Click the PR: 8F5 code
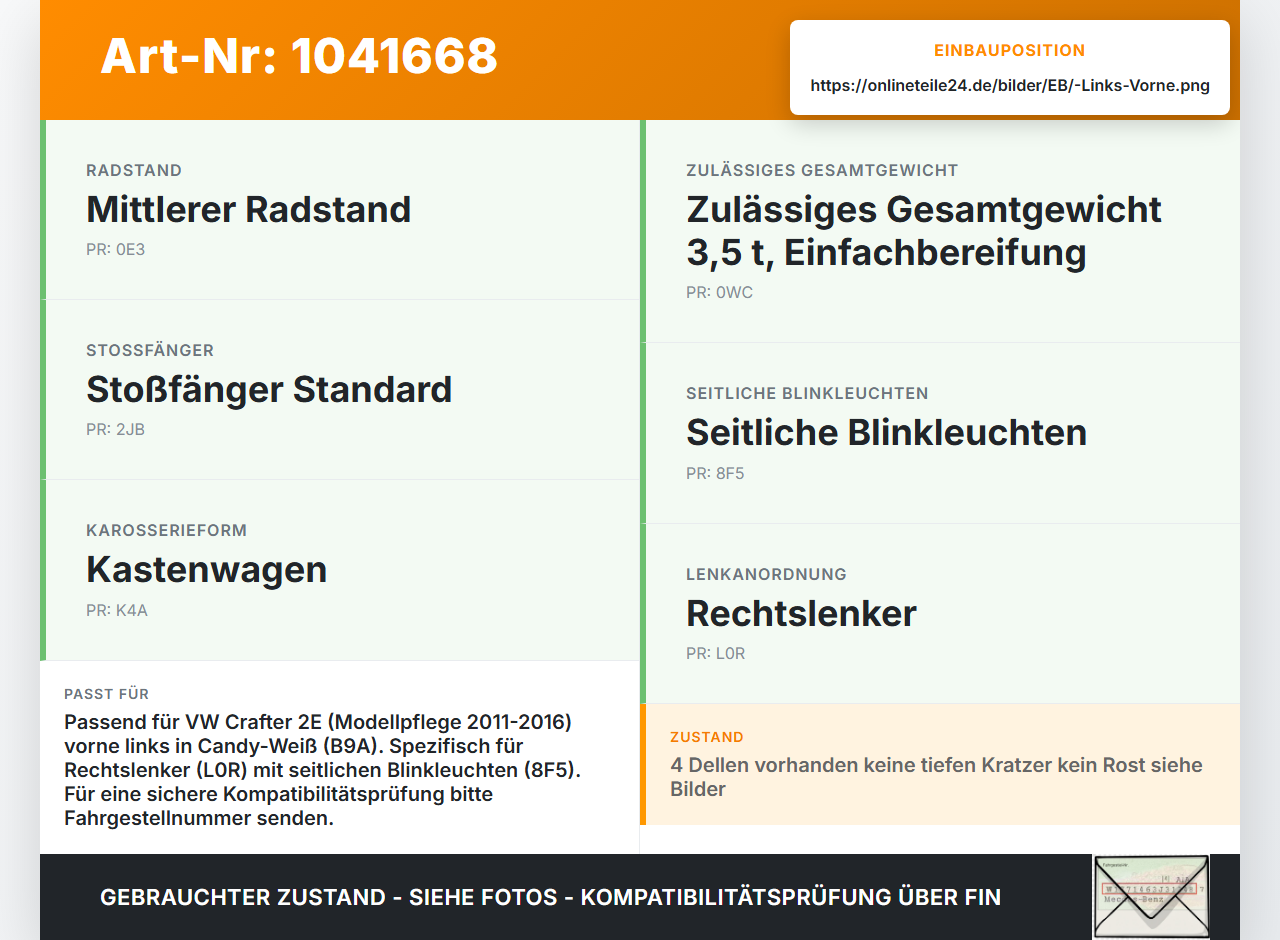Image resolution: width=1280 pixels, height=940 pixels. (715, 473)
